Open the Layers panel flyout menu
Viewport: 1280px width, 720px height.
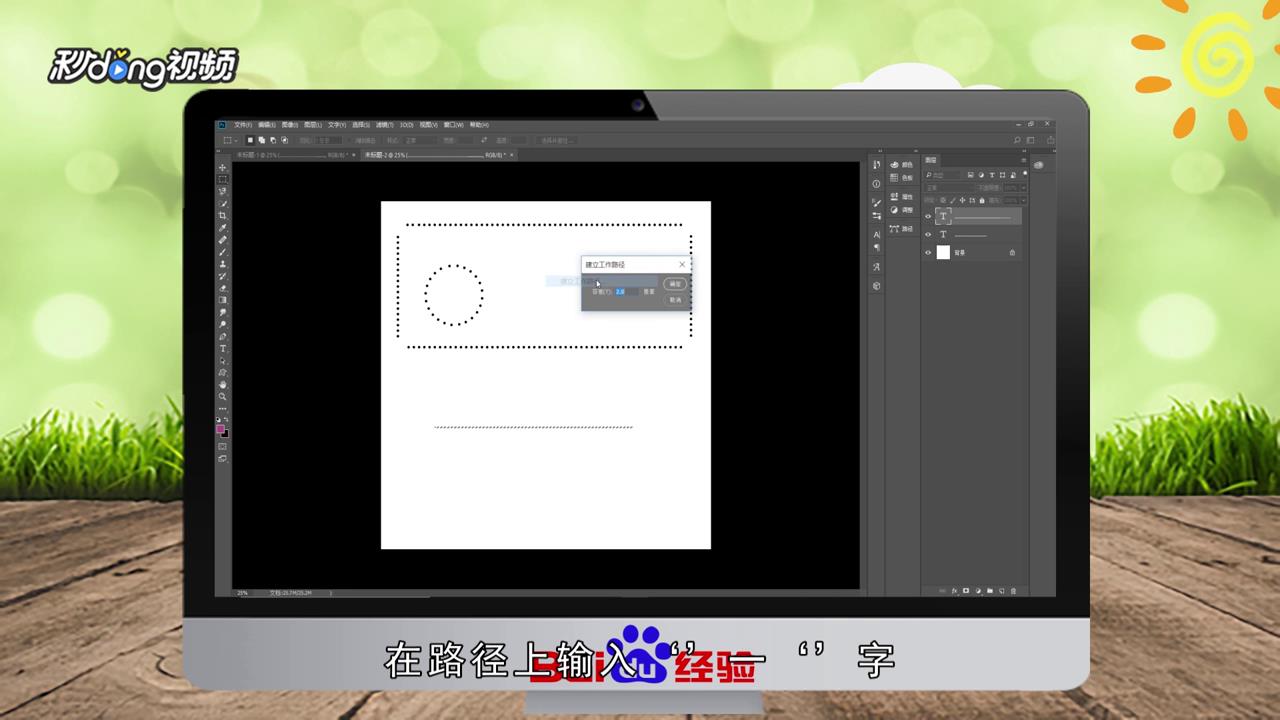click(x=1024, y=160)
